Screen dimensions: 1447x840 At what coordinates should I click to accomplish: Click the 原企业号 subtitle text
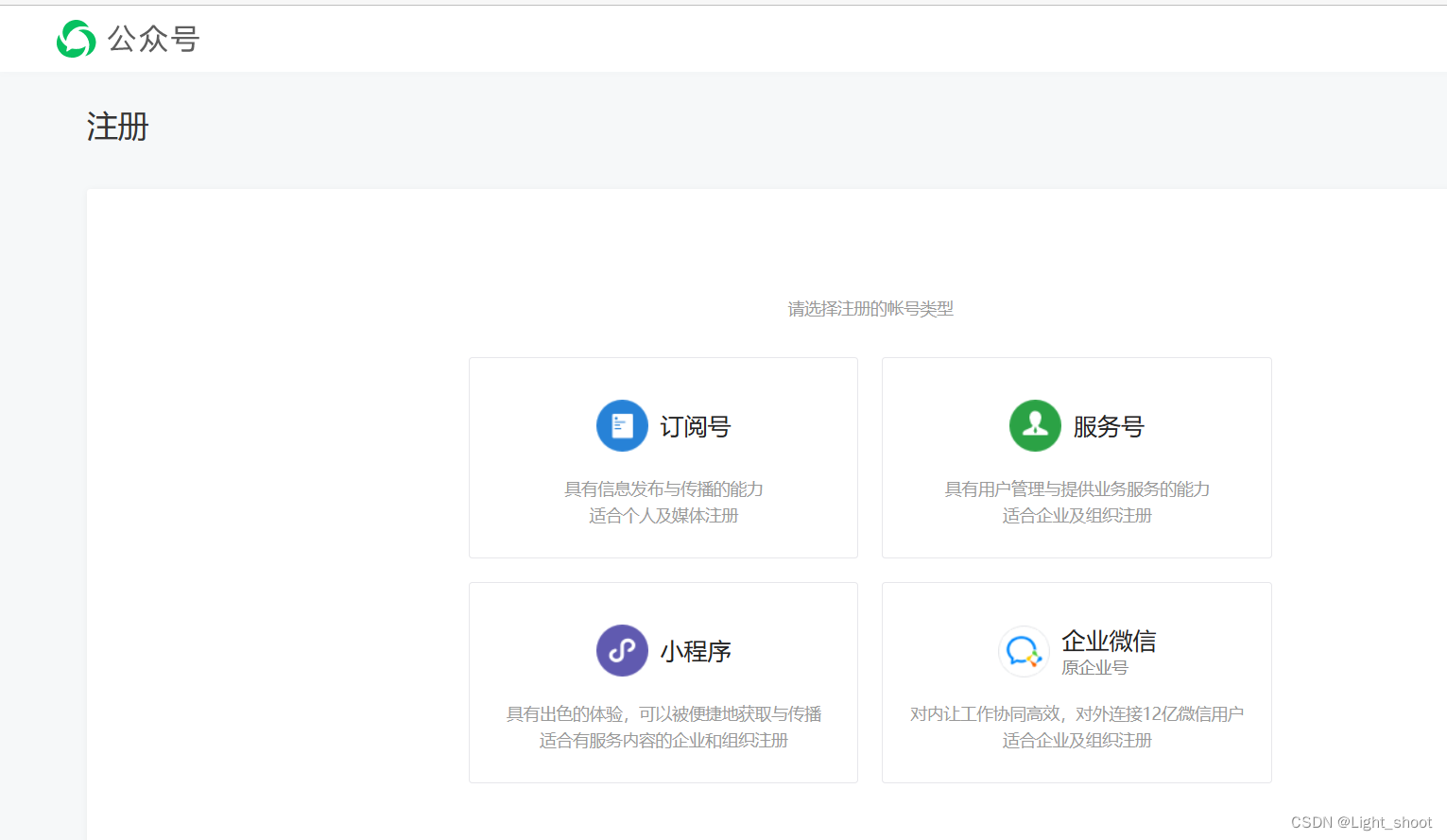pyautogui.click(x=1094, y=668)
